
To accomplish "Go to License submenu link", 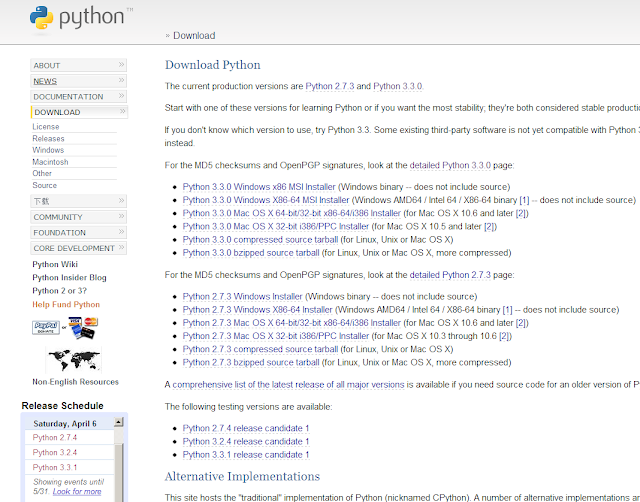I will (x=46, y=127).
